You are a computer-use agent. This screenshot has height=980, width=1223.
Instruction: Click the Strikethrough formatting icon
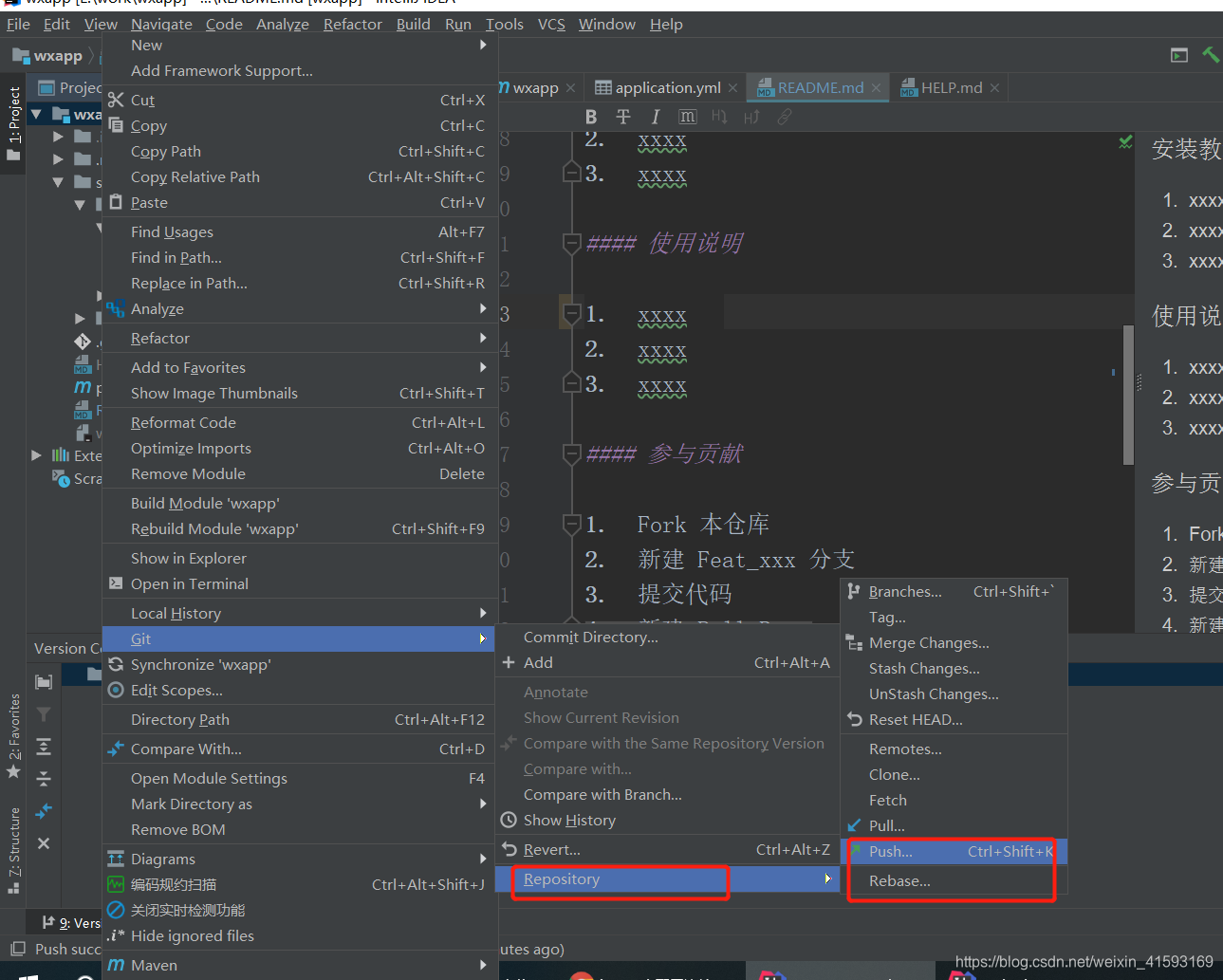tap(623, 117)
